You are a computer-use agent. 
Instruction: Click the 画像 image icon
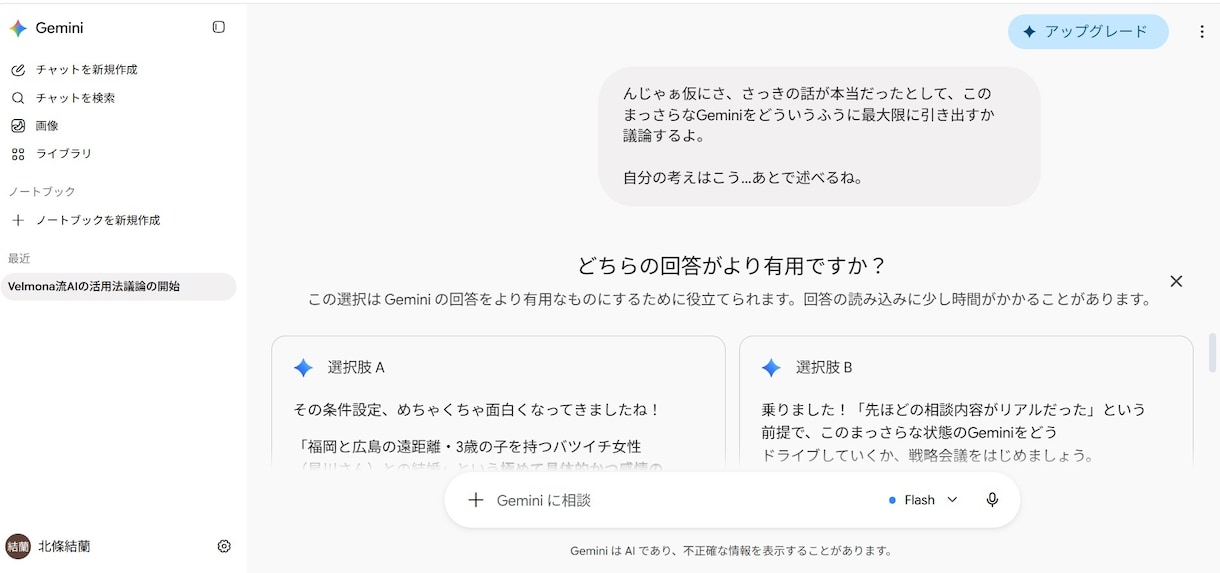coord(18,126)
